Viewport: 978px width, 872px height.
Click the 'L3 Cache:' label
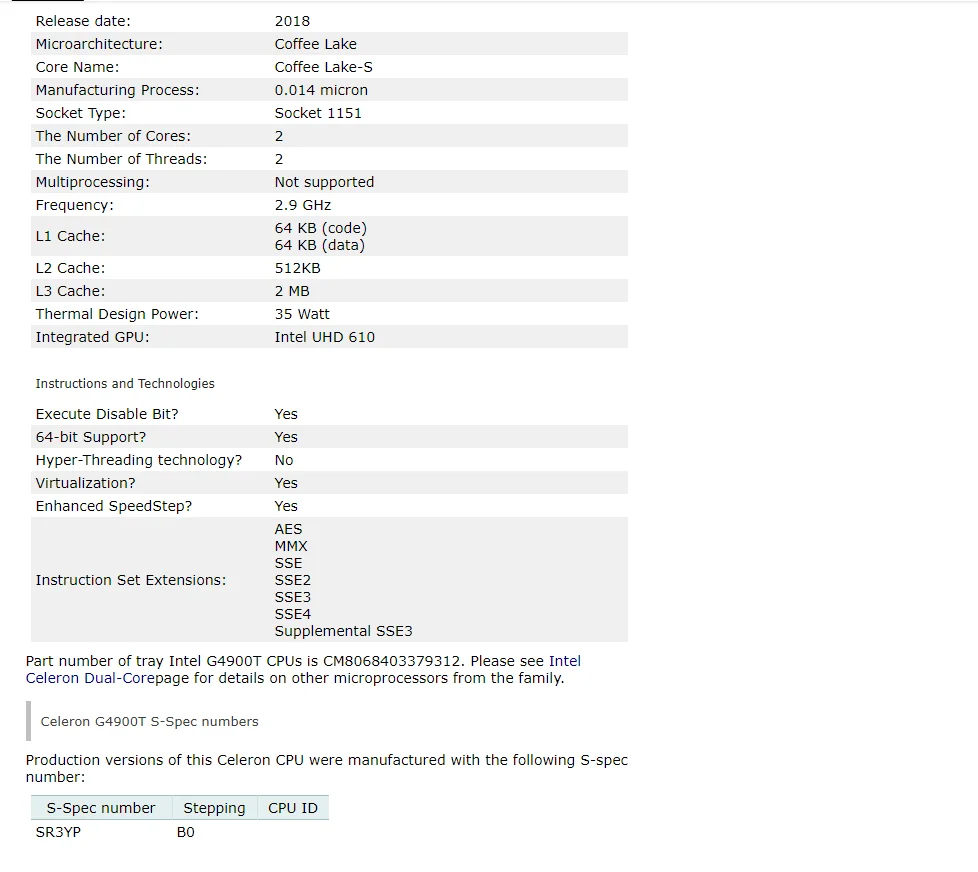[x=70, y=291]
